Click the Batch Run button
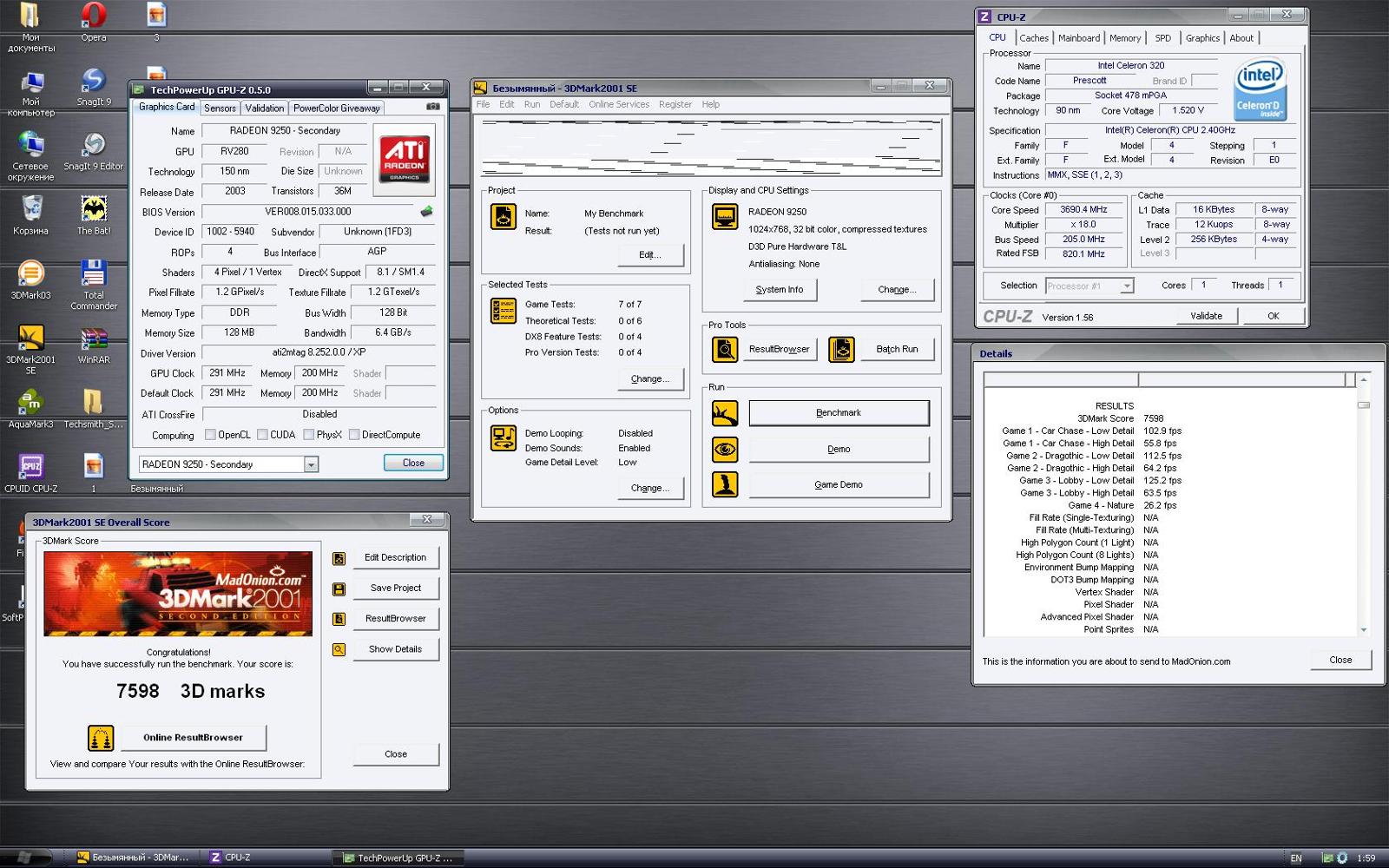1389x868 pixels. tap(897, 349)
